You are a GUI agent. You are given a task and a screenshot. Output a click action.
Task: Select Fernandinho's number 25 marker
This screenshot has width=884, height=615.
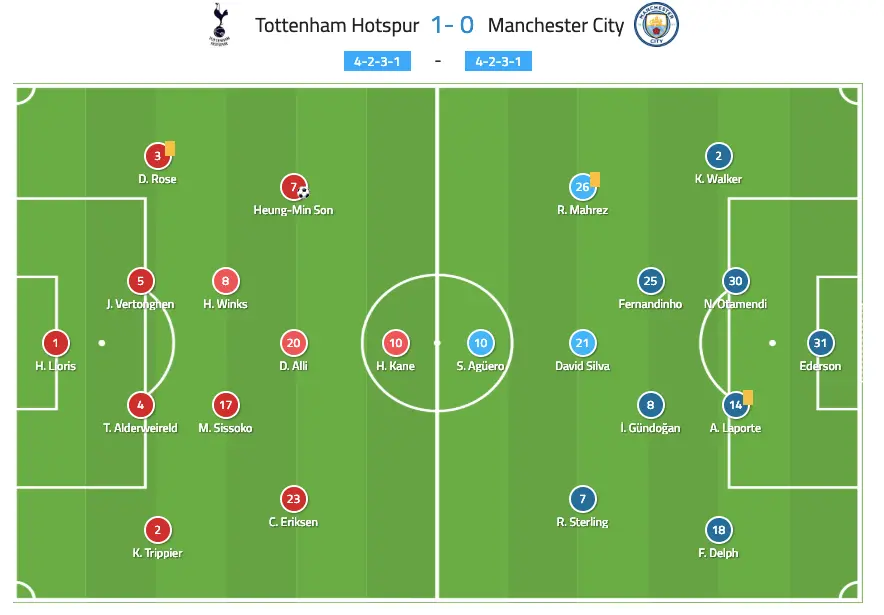pos(650,281)
